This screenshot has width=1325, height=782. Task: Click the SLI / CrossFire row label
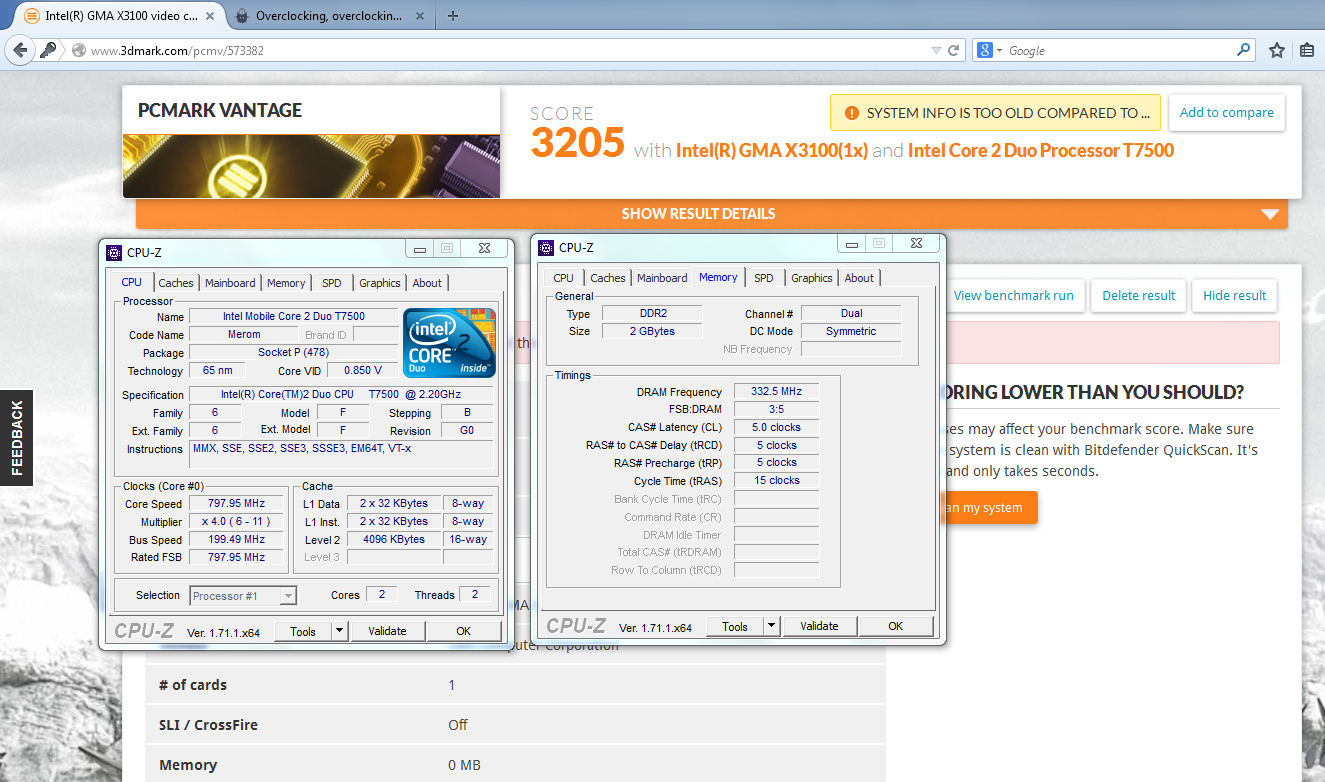click(207, 725)
